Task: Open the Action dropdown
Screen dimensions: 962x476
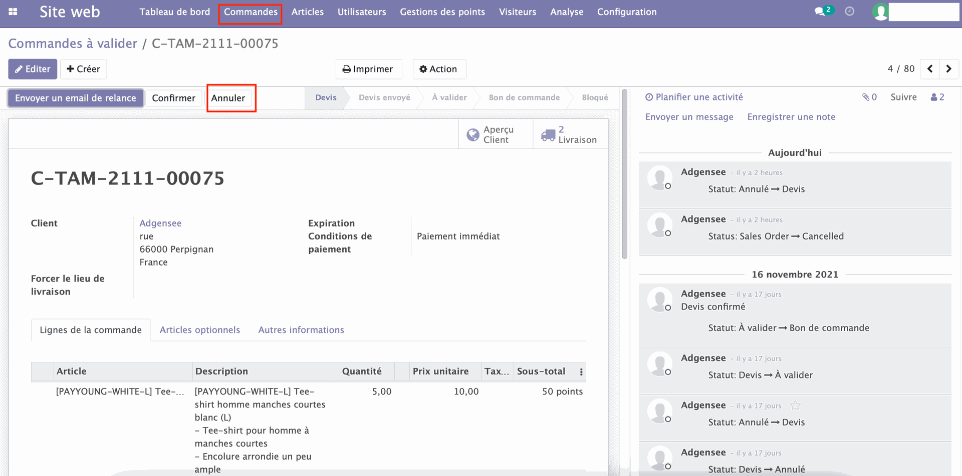Action: (438, 69)
